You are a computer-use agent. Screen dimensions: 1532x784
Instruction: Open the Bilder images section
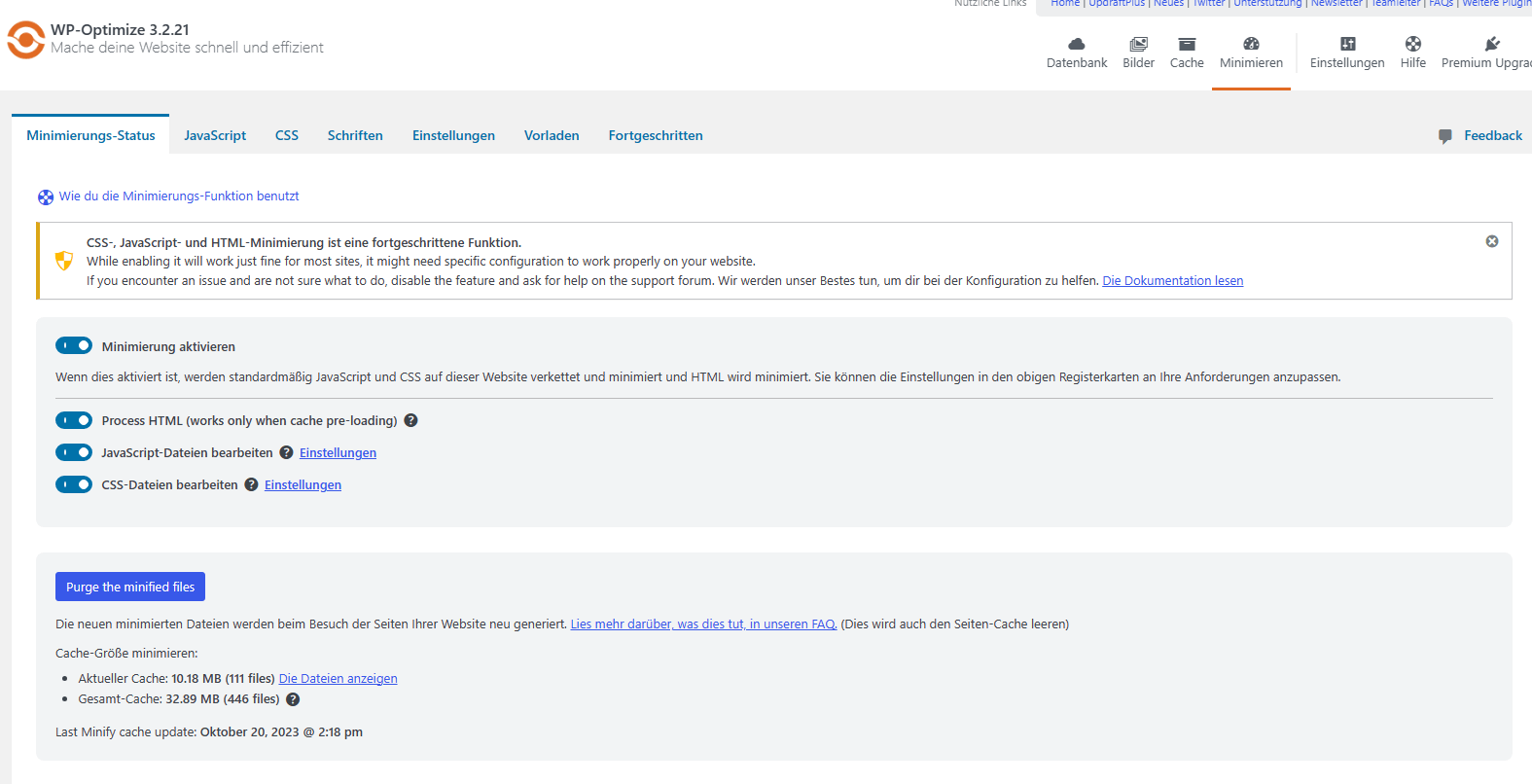[x=1138, y=44]
